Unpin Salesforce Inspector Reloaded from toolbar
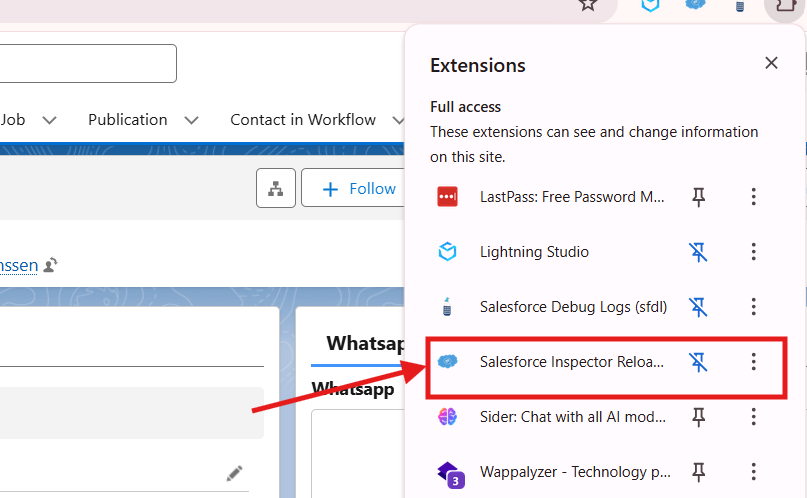 point(698,362)
